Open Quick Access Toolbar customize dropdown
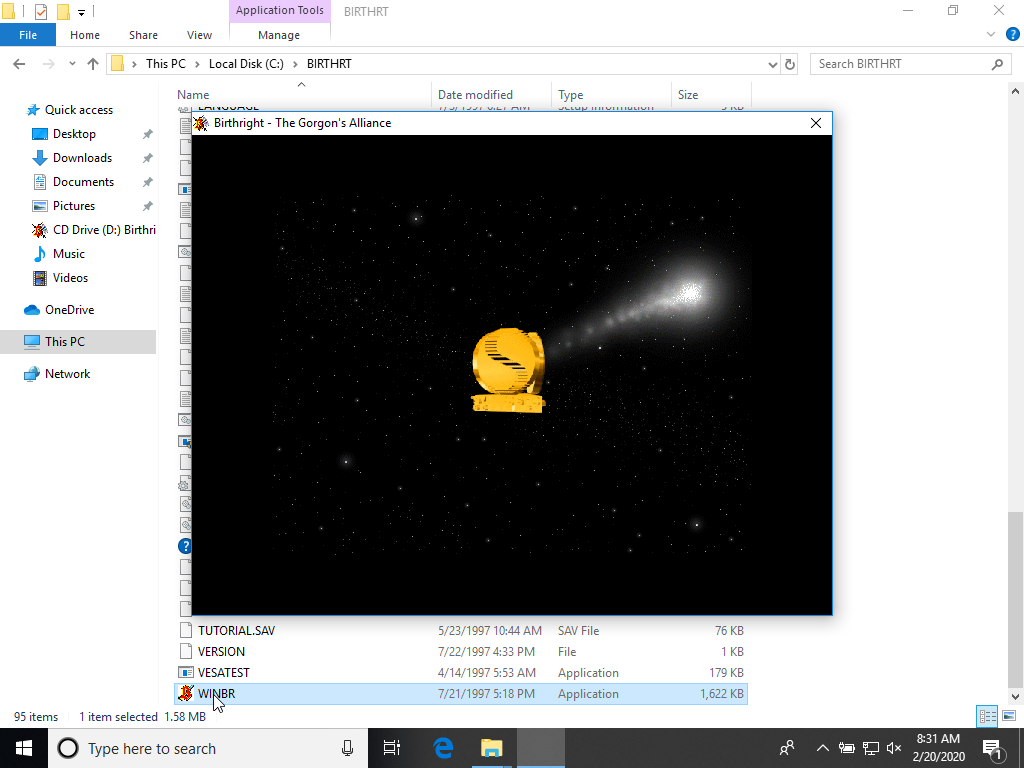Screen dimensions: 1024x768 click(x=82, y=12)
